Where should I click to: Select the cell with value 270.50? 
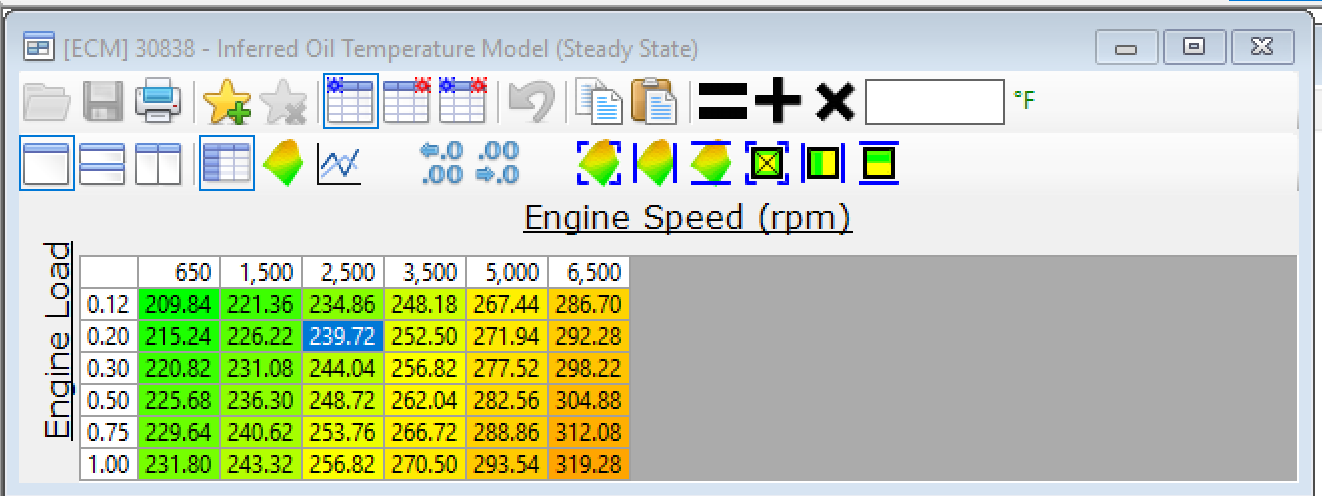click(x=425, y=464)
